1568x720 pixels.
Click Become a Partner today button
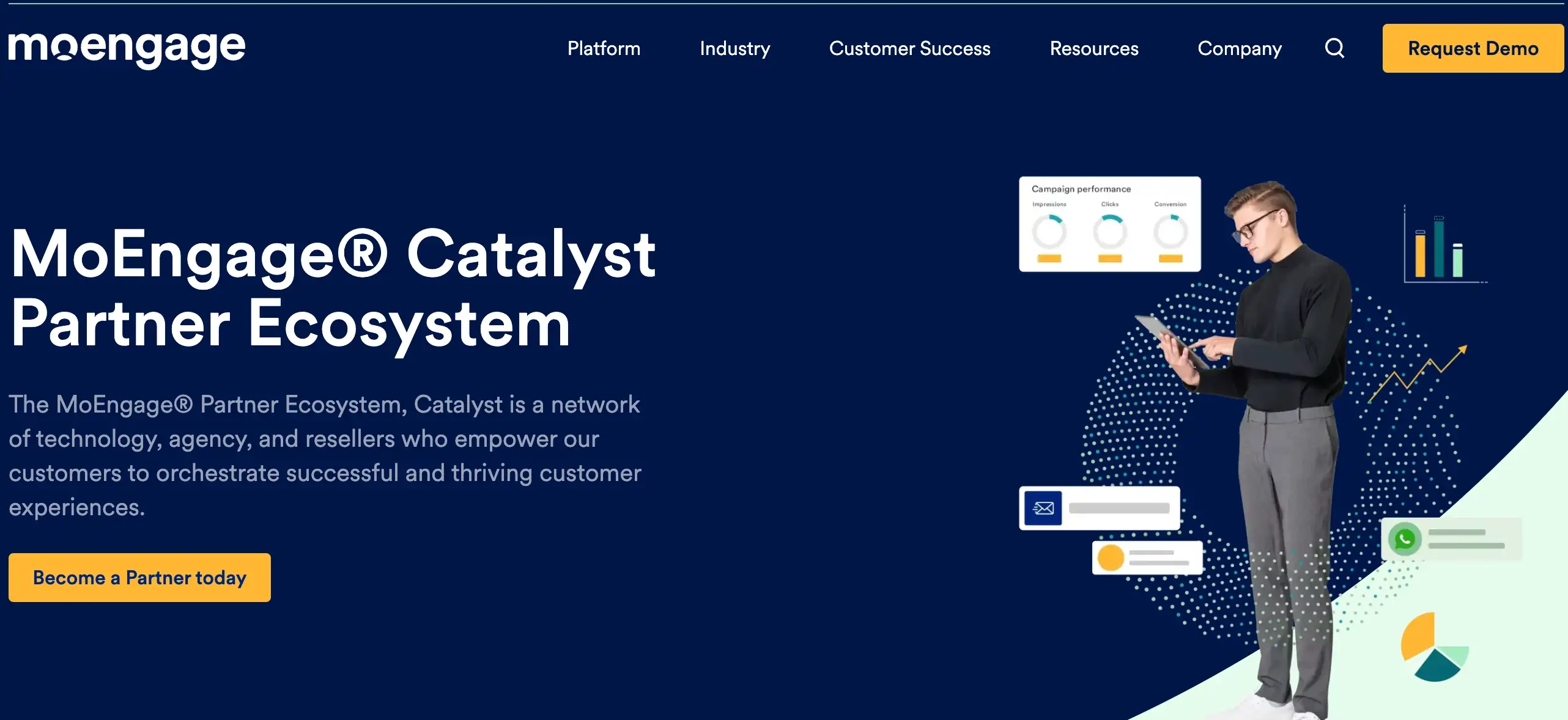pos(139,578)
